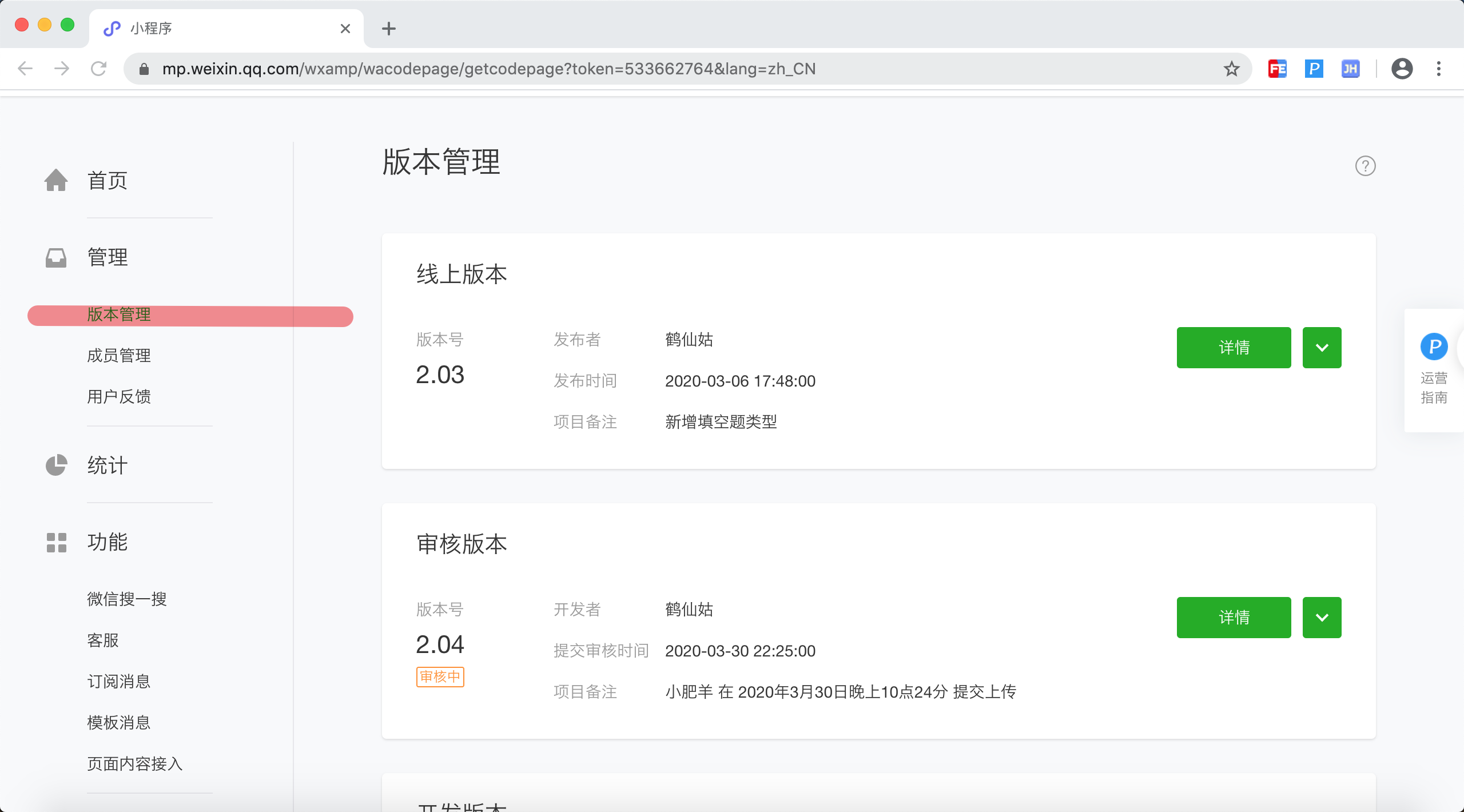The height and width of the screenshot is (812, 1464).
Task: Open 订阅消息 in sidebar menu
Action: tap(119, 682)
